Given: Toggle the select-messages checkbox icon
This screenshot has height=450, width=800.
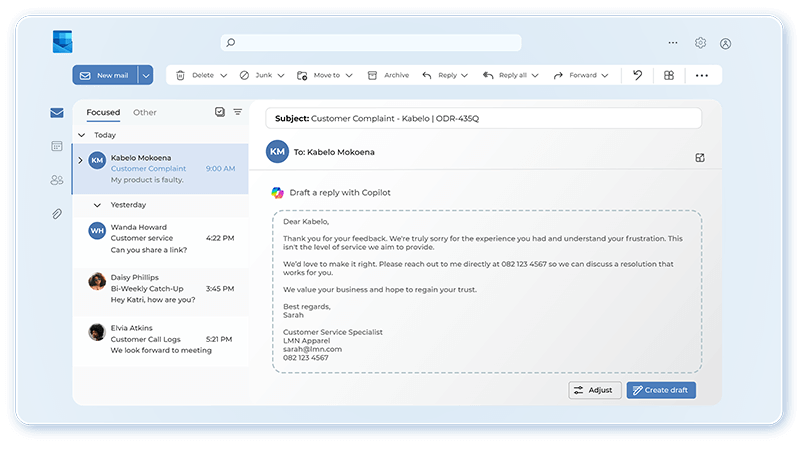Looking at the screenshot, I should (220, 112).
